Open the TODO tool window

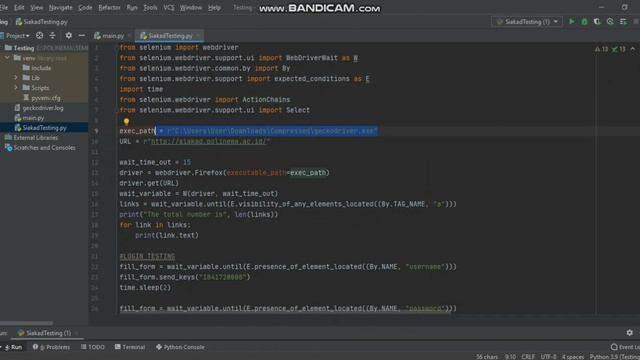93,347
